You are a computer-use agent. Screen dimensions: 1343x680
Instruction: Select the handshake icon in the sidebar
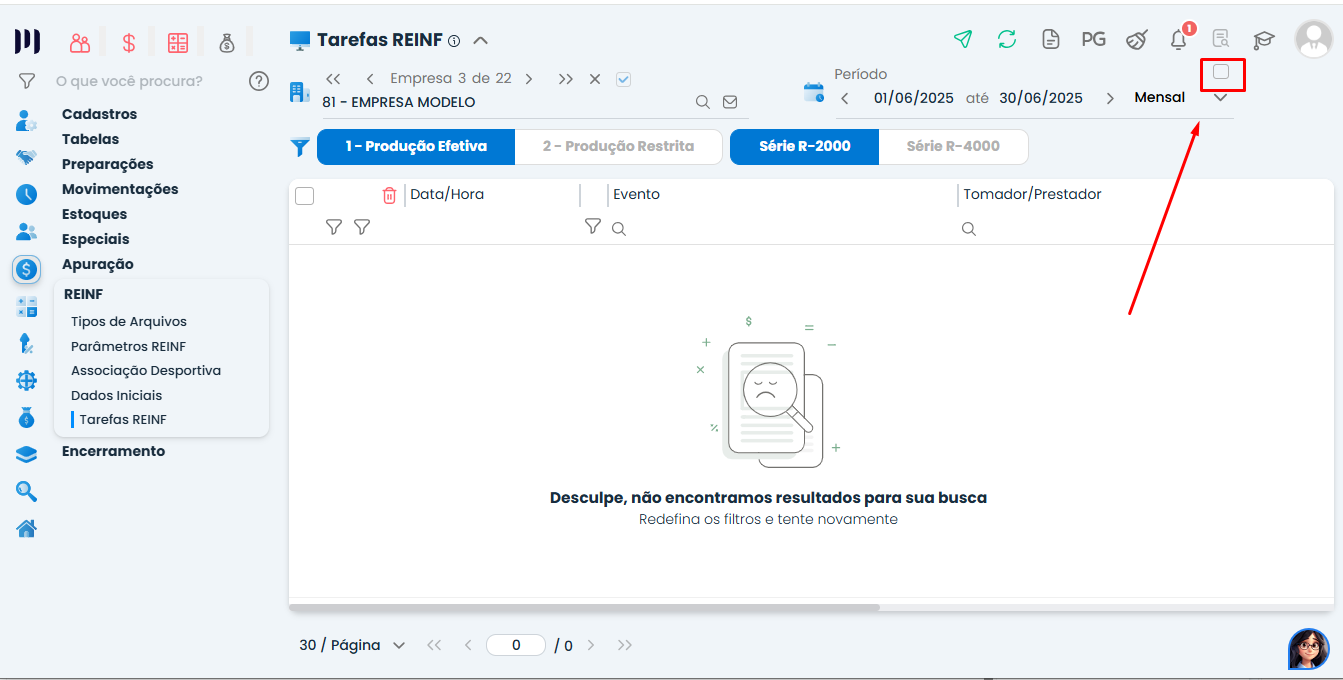point(26,157)
